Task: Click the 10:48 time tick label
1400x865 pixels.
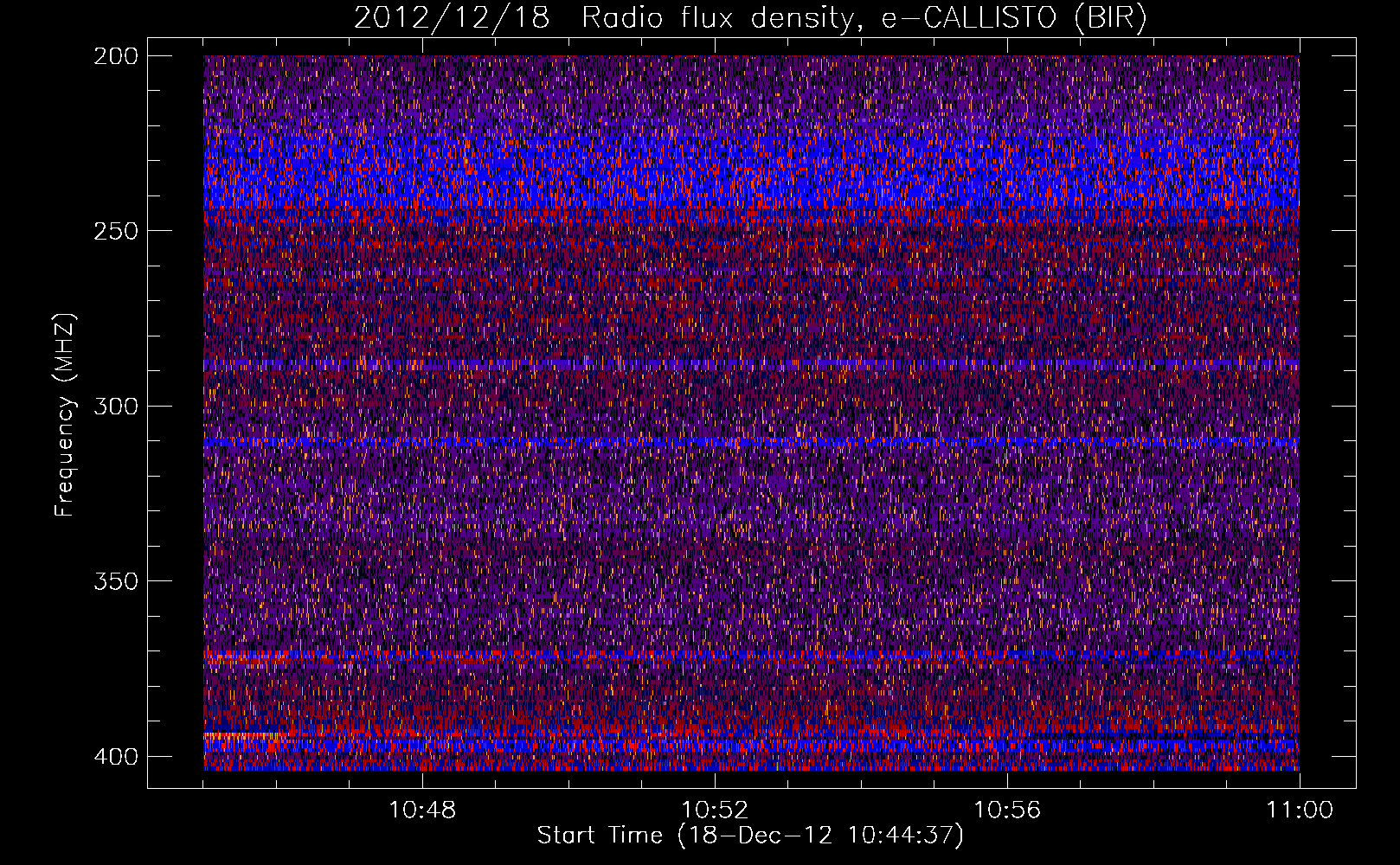Action: pos(422,811)
